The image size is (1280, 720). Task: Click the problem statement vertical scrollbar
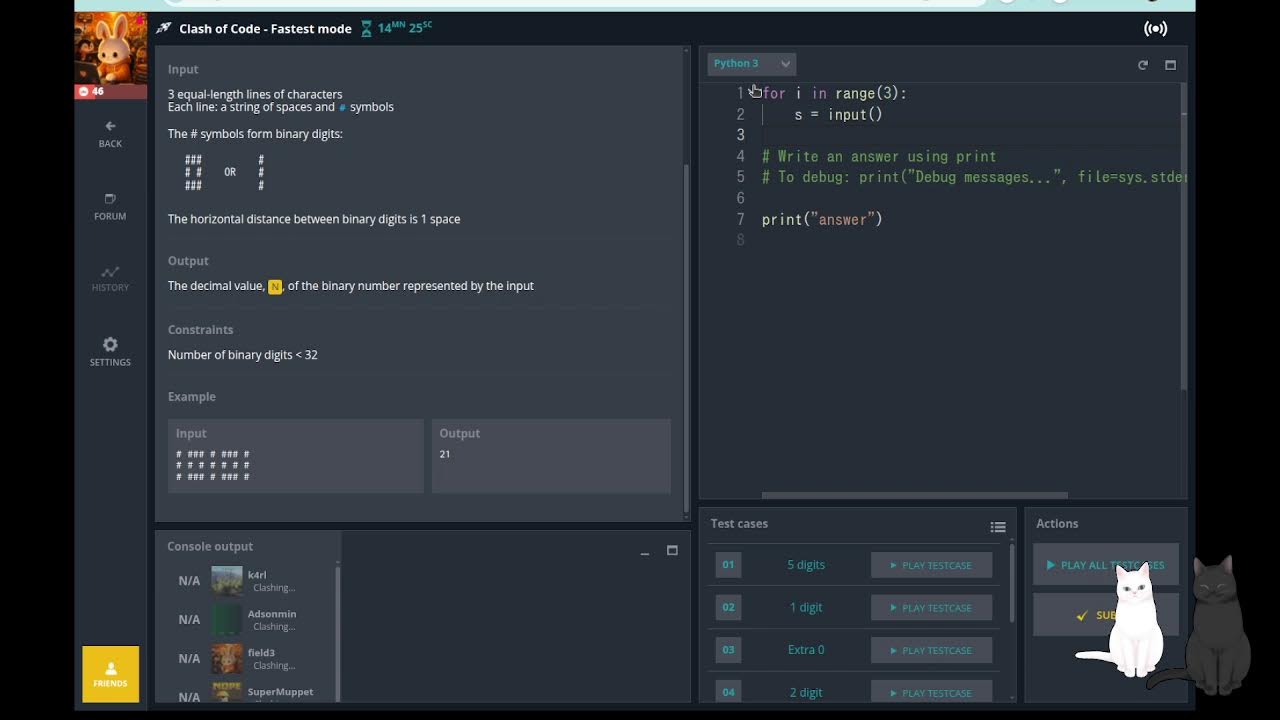(x=686, y=340)
